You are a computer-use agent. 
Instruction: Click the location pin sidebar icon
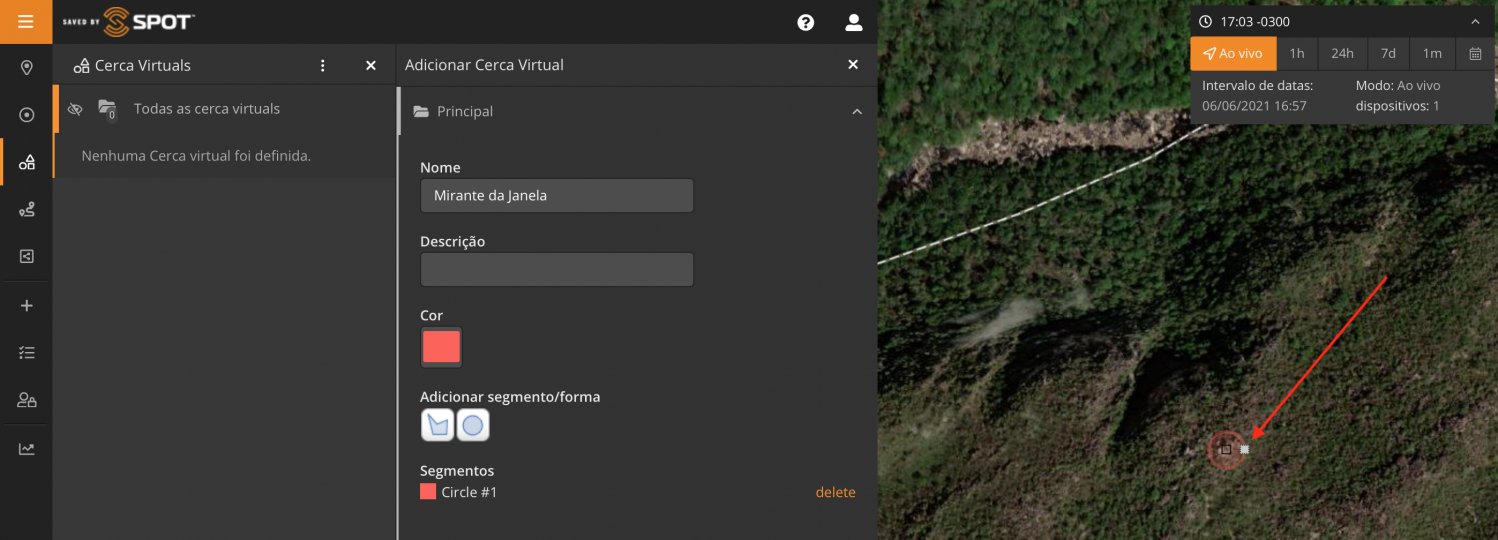[27, 68]
